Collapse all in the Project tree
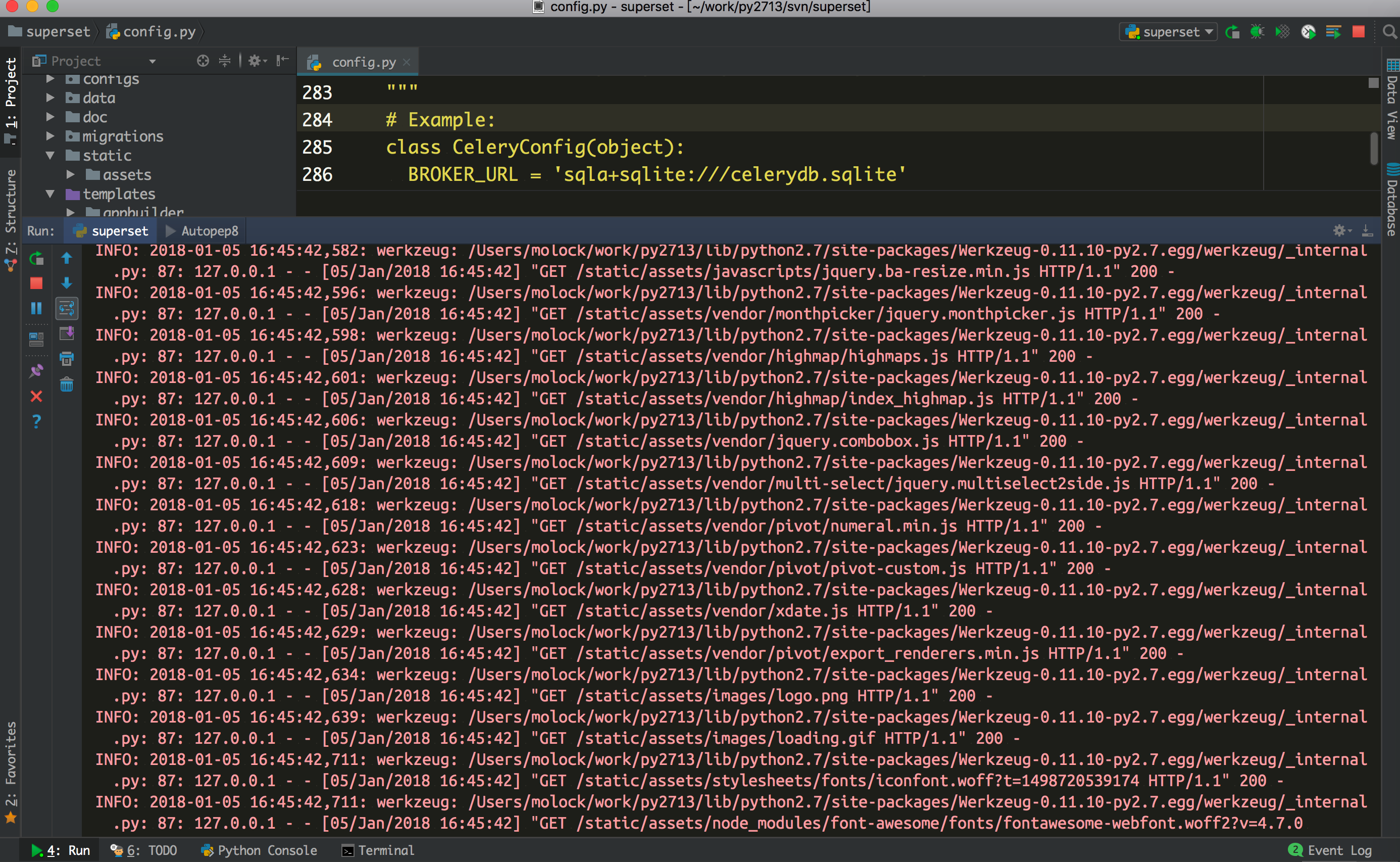Image resolution: width=1400 pixels, height=862 pixels. click(x=225, y=61)
